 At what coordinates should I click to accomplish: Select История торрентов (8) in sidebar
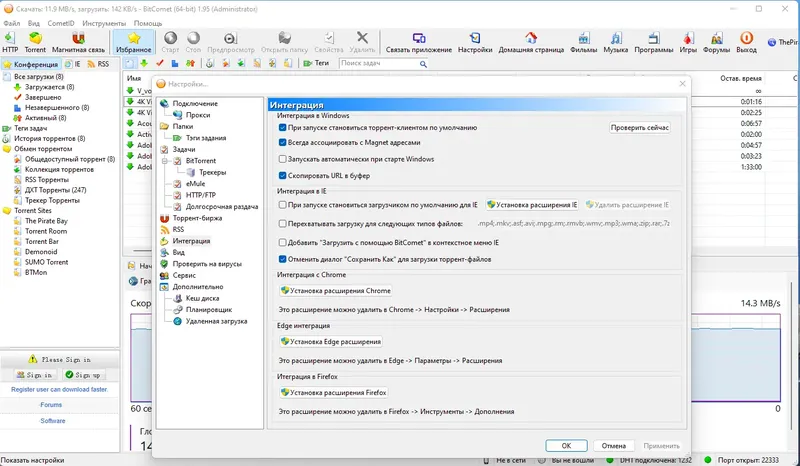tap(49, 138)
